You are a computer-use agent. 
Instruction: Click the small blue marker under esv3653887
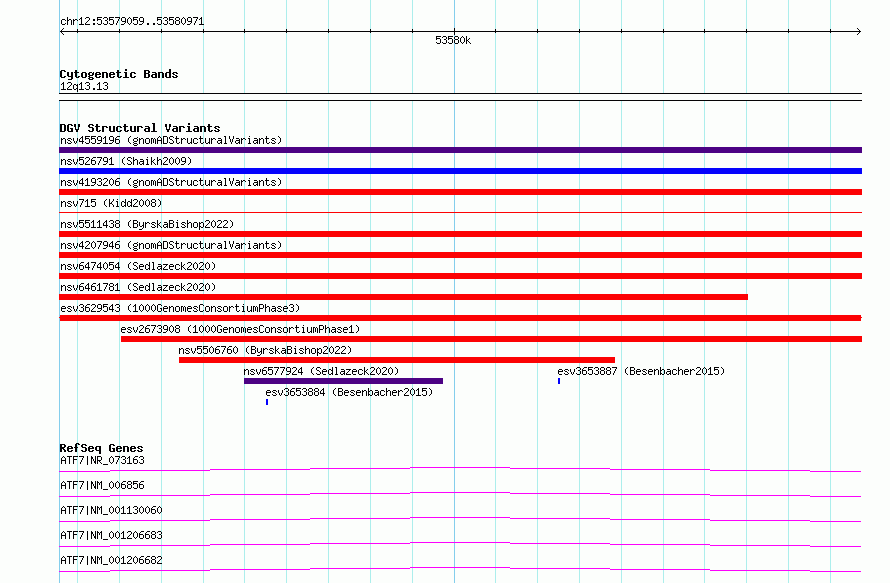(x=559, y=381)
